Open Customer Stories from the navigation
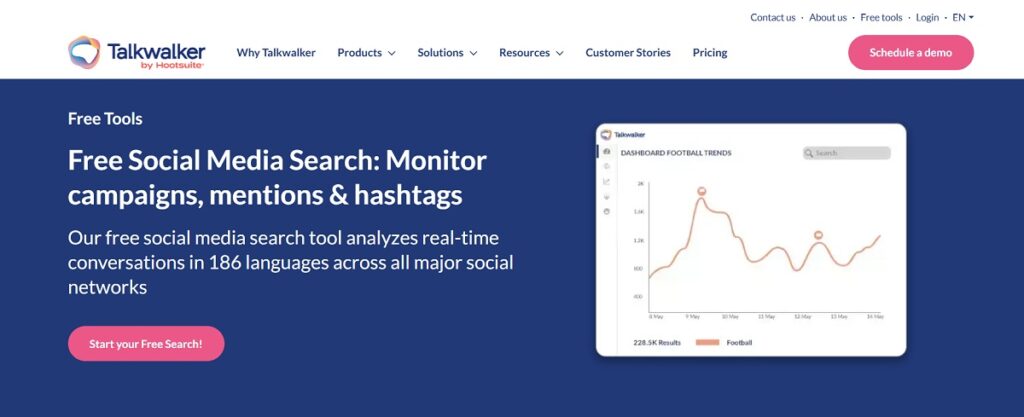 point(628,53)
